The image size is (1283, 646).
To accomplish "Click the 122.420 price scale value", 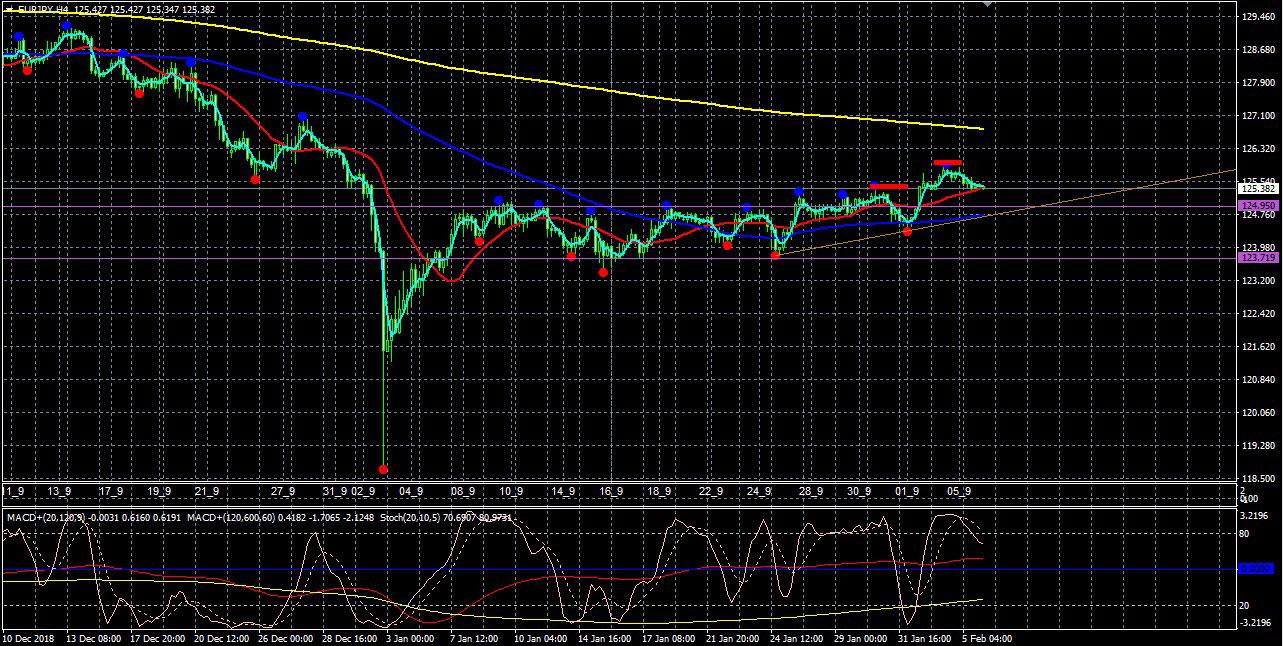I will (1259, 314).
